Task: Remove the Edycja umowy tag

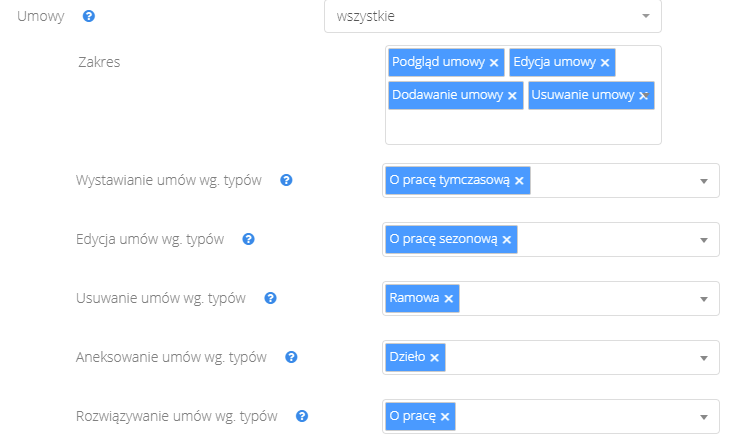Action: [x=605, y=63]
